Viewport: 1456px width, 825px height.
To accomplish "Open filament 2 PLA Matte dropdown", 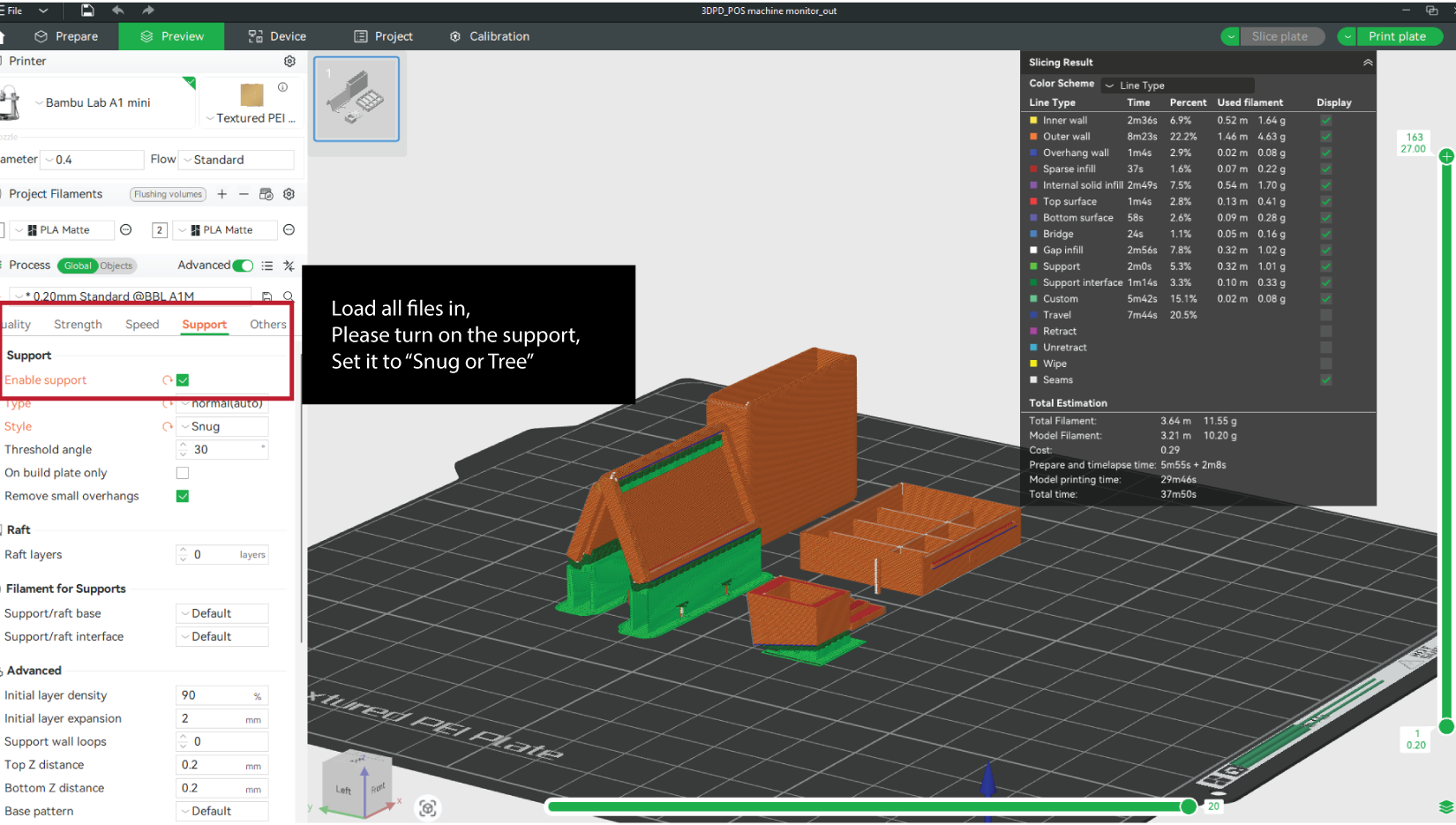I will pos(224,230).
